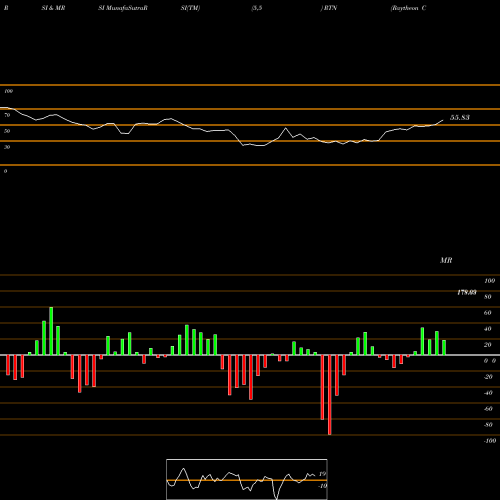The image size is (500, 500).
Task: Click the 'SI MunafaSutraR' header text
Action: (x=123, y=8)
